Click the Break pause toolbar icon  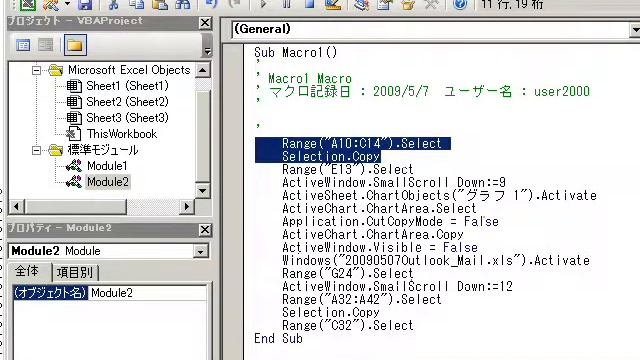pos(287,5)
